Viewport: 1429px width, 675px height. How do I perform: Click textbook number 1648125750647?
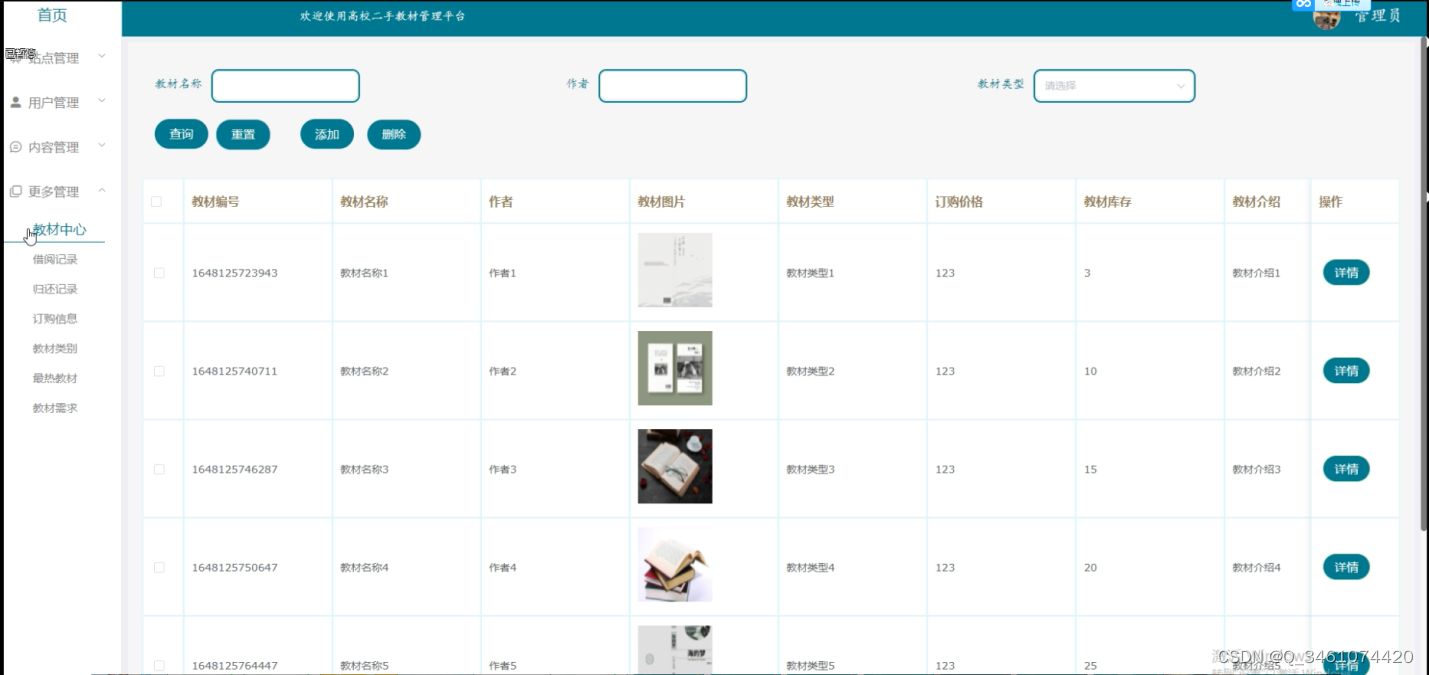pyautogui.click(x=235, y=567)
